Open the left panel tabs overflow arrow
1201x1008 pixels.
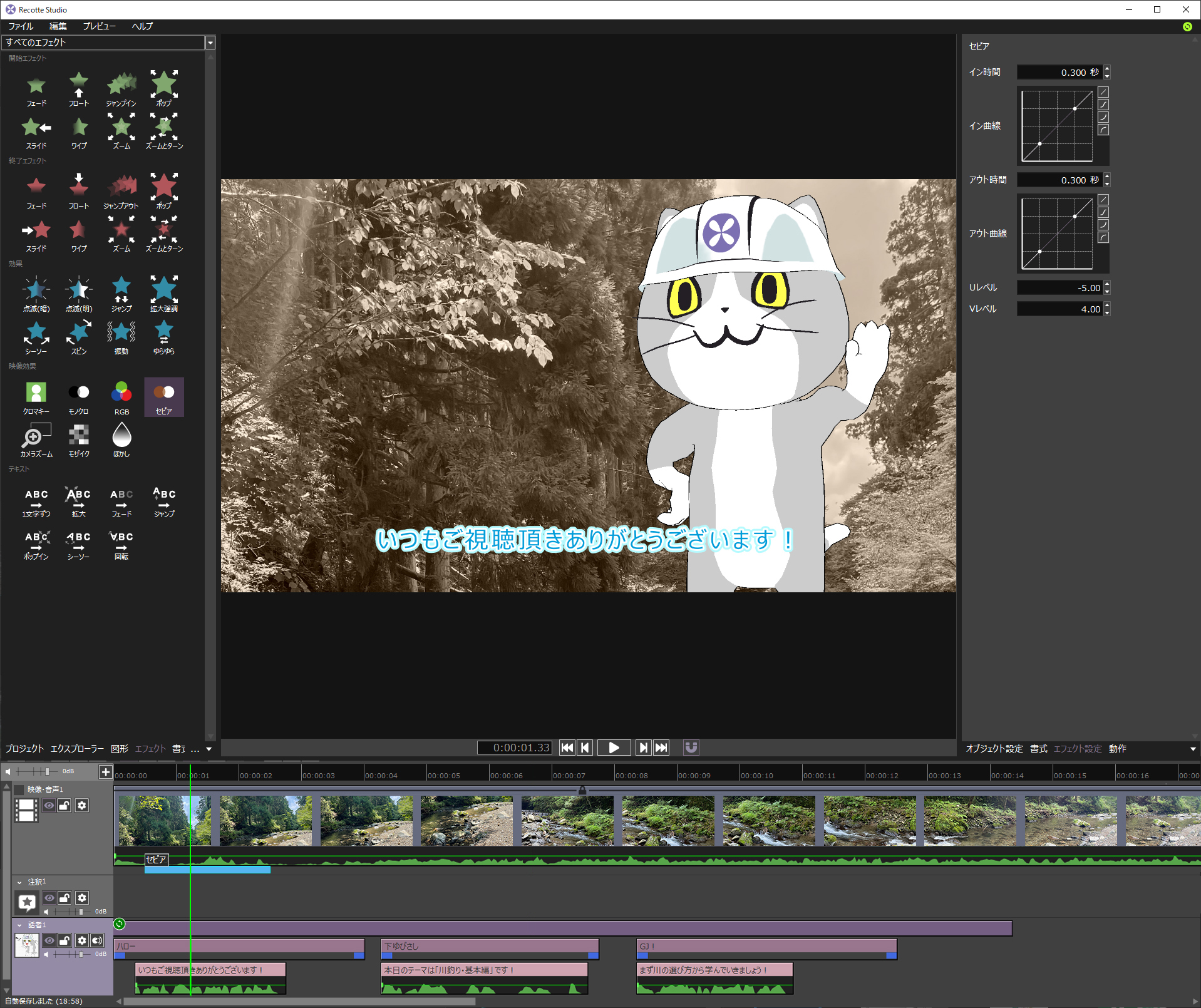point(209,749)
